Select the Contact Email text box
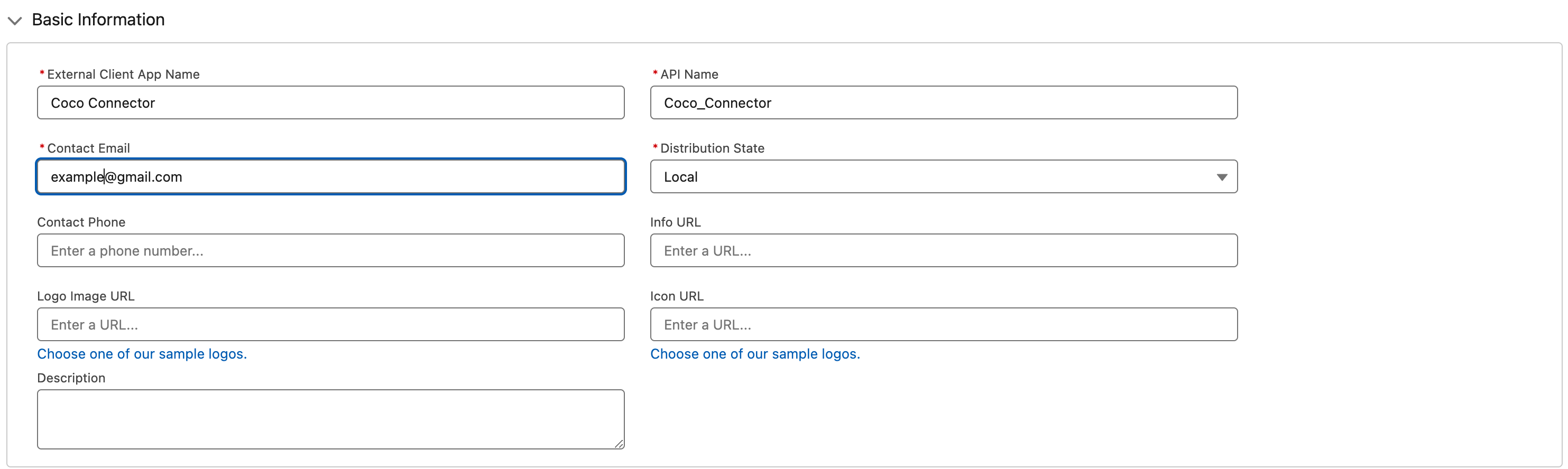This screenshot has width=1568, height=469. 330,177
